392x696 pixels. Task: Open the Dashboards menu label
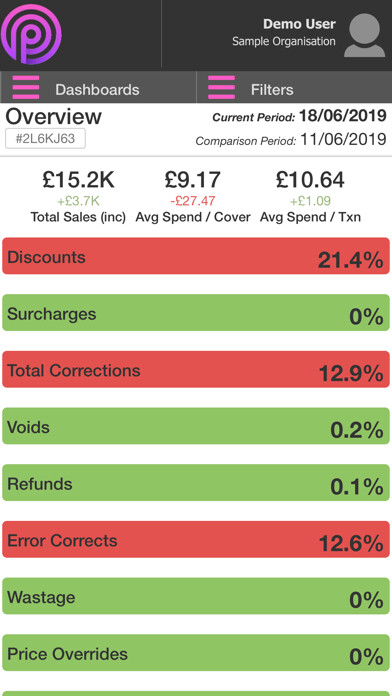tap(97, 90)
